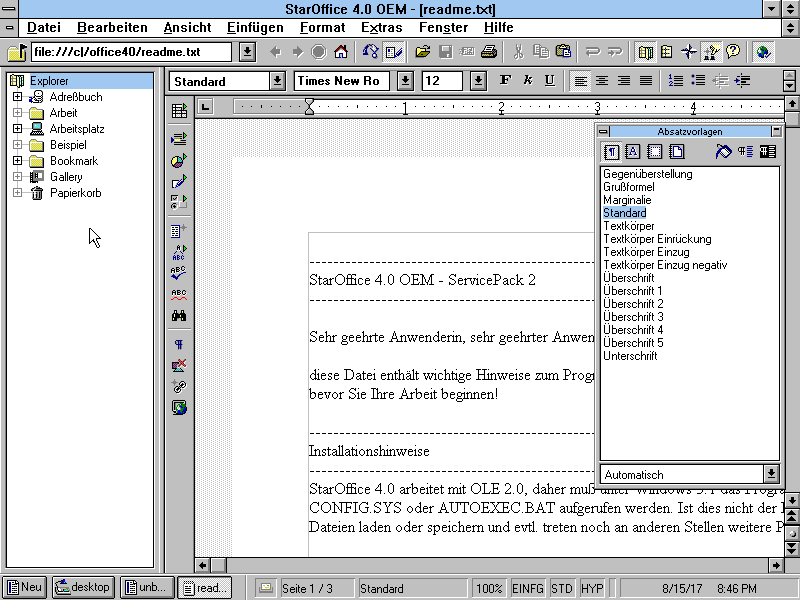Set paragraph alignment to right-aligned
This screenshot has width=800, height=600.
click(x=624, y=81)
